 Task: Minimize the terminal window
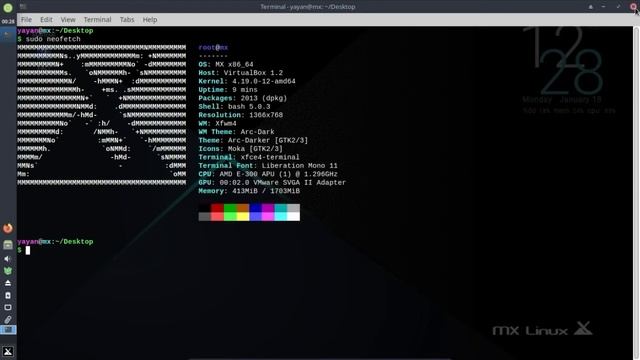coord(604,7)
